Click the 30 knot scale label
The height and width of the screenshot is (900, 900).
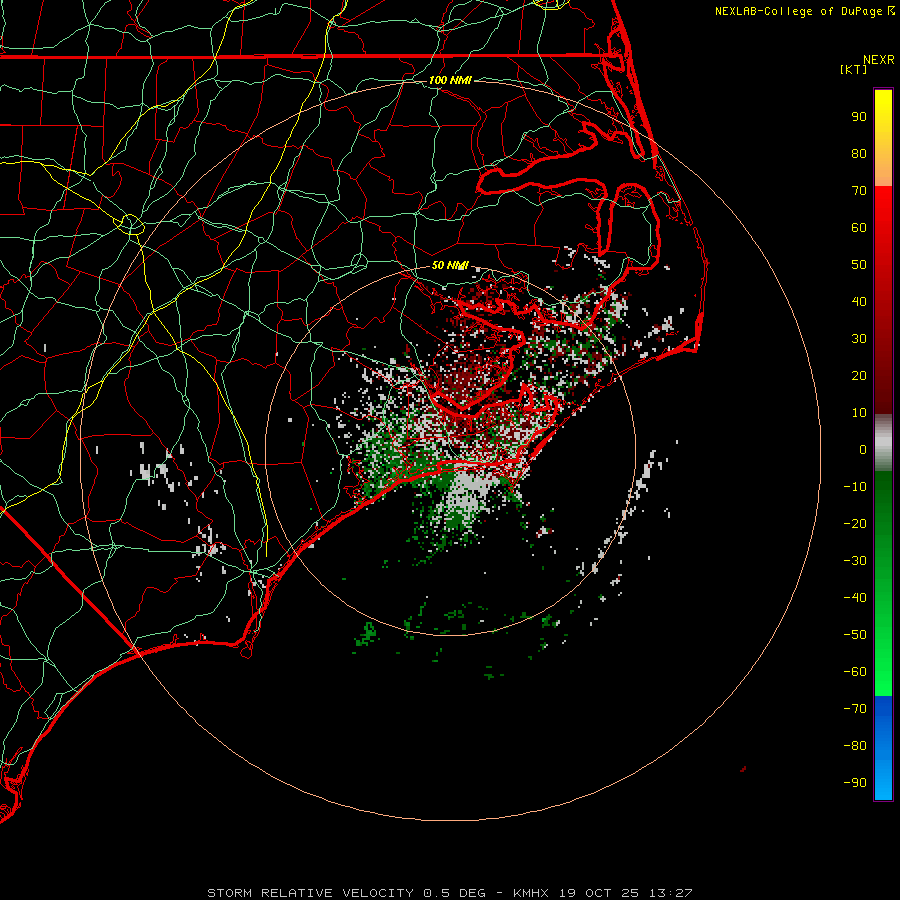[x=859, y=339]
